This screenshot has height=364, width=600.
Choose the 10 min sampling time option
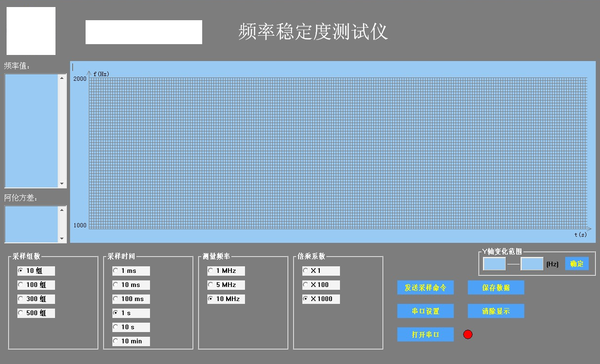pos(131,341)
